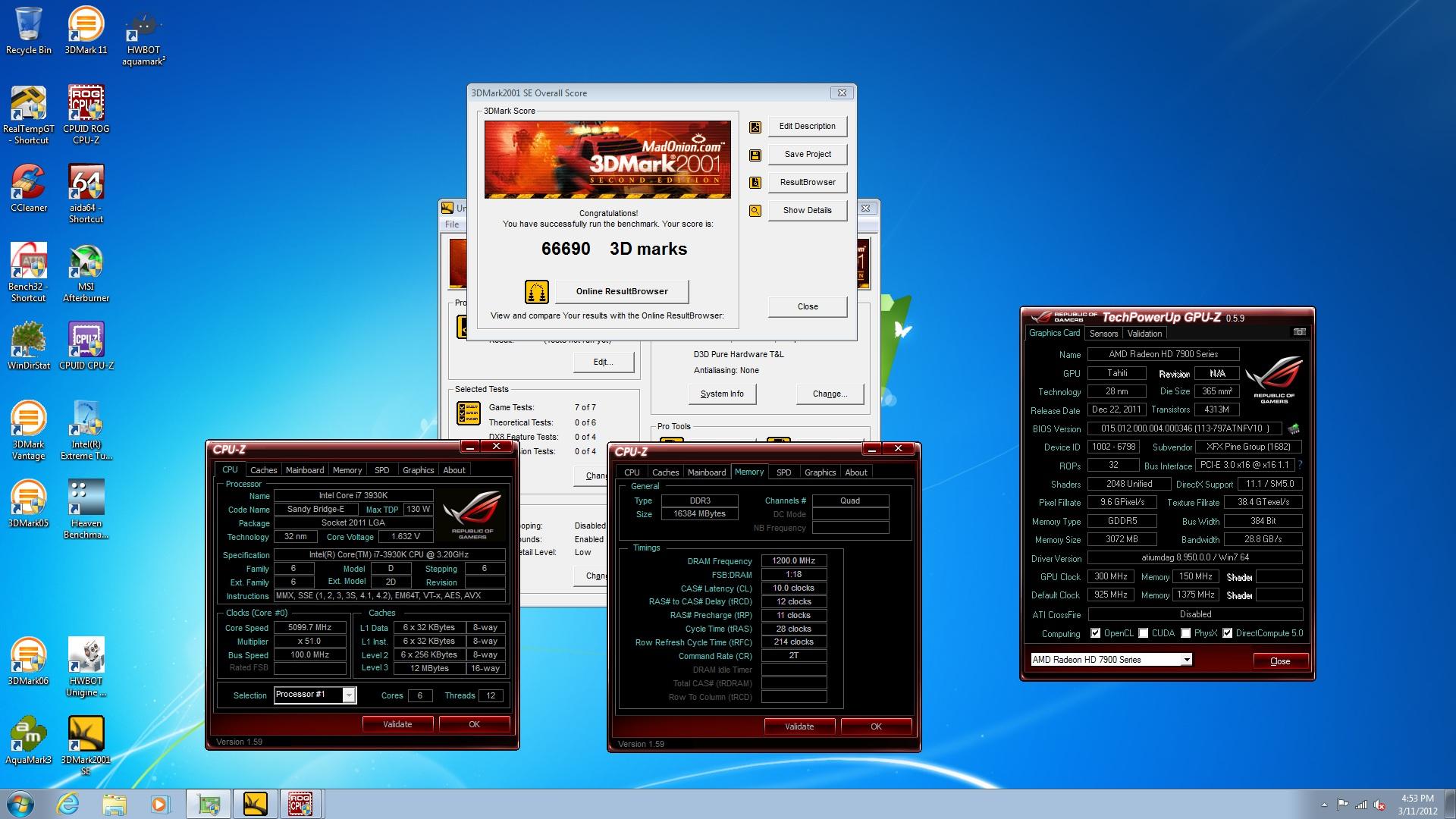Show hidden tray icons arrow
The width and height of the screenshot is (1456, 819).
(1324, 805)
